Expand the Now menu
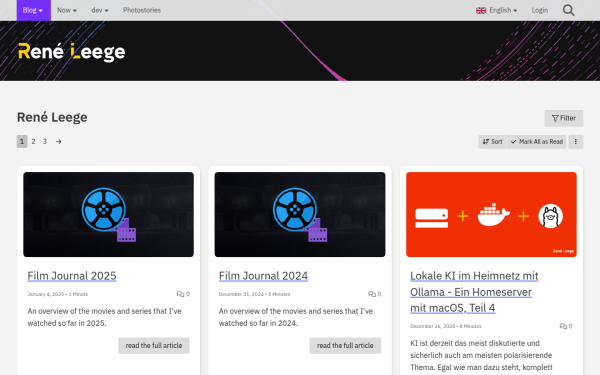 (67, 10)
